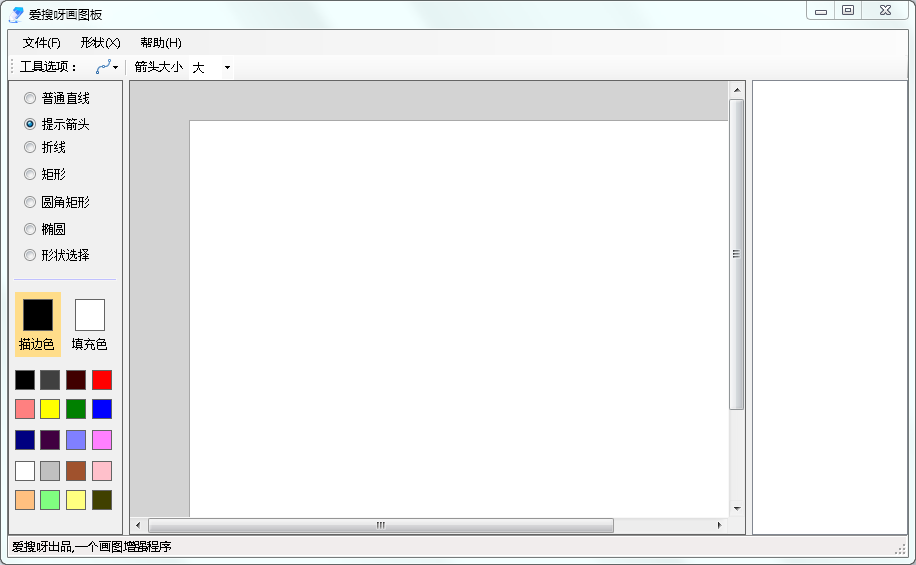916x565 pixels.
Task: Open the 形状(X) menu
Action: point(100,43)
